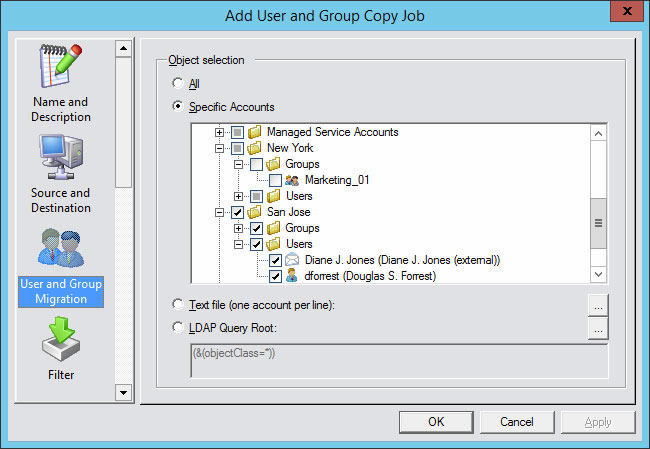The height and width of the screenshot is (449, 650).
Task: Click the User and Group Migration label
Action: point(61,291)
